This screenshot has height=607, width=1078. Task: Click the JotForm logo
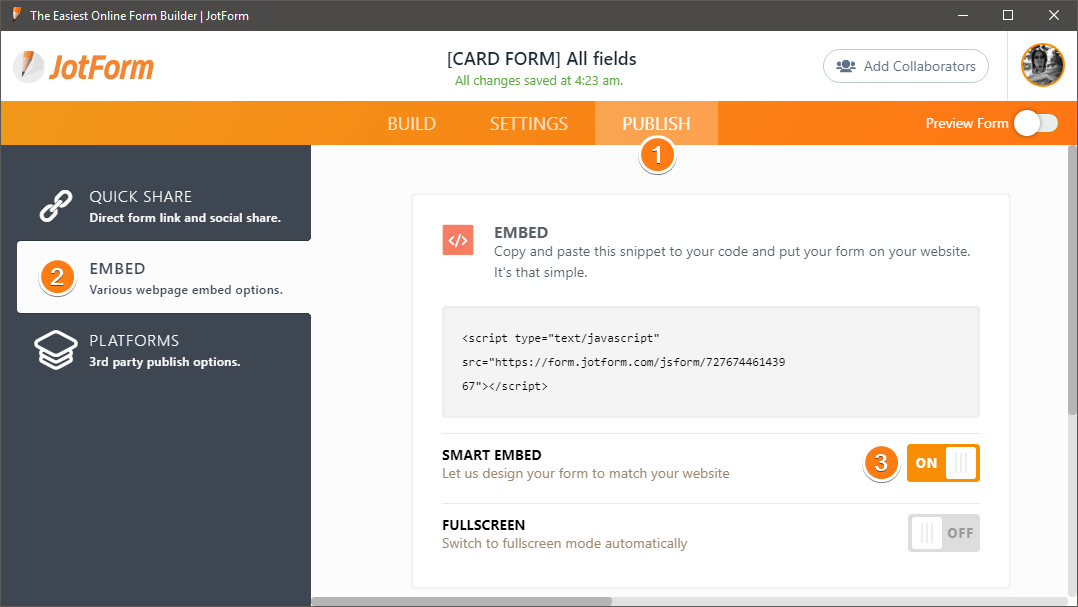tap(84, 67)
